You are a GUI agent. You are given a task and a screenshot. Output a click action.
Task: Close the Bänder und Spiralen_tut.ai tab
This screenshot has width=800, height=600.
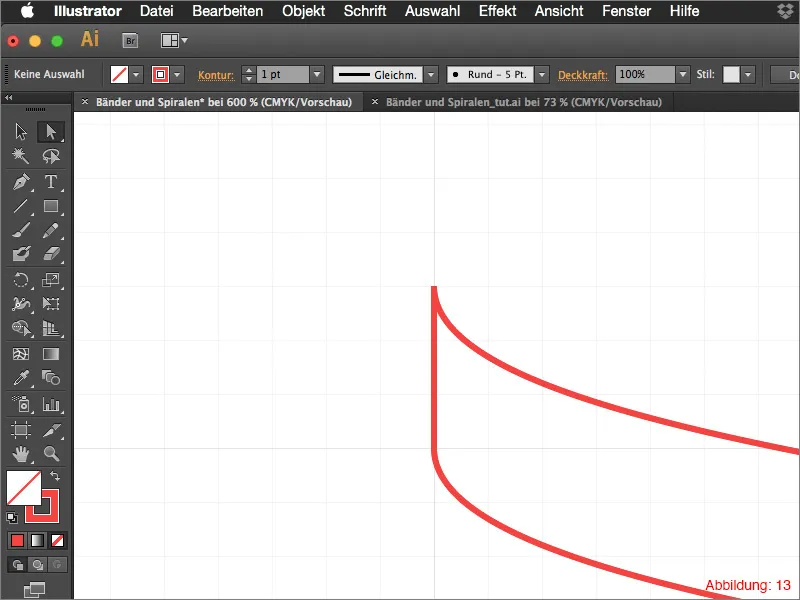tap(374, 102)
